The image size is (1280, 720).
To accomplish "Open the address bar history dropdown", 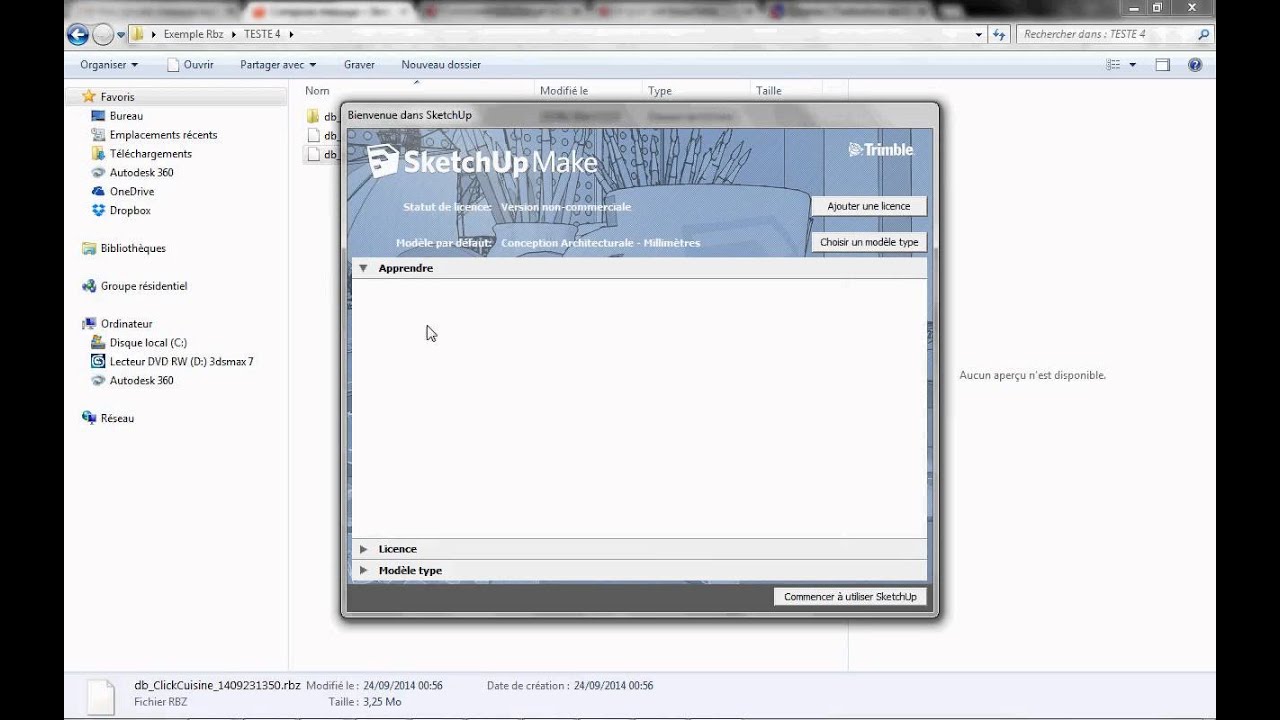I will pos(979,34).
